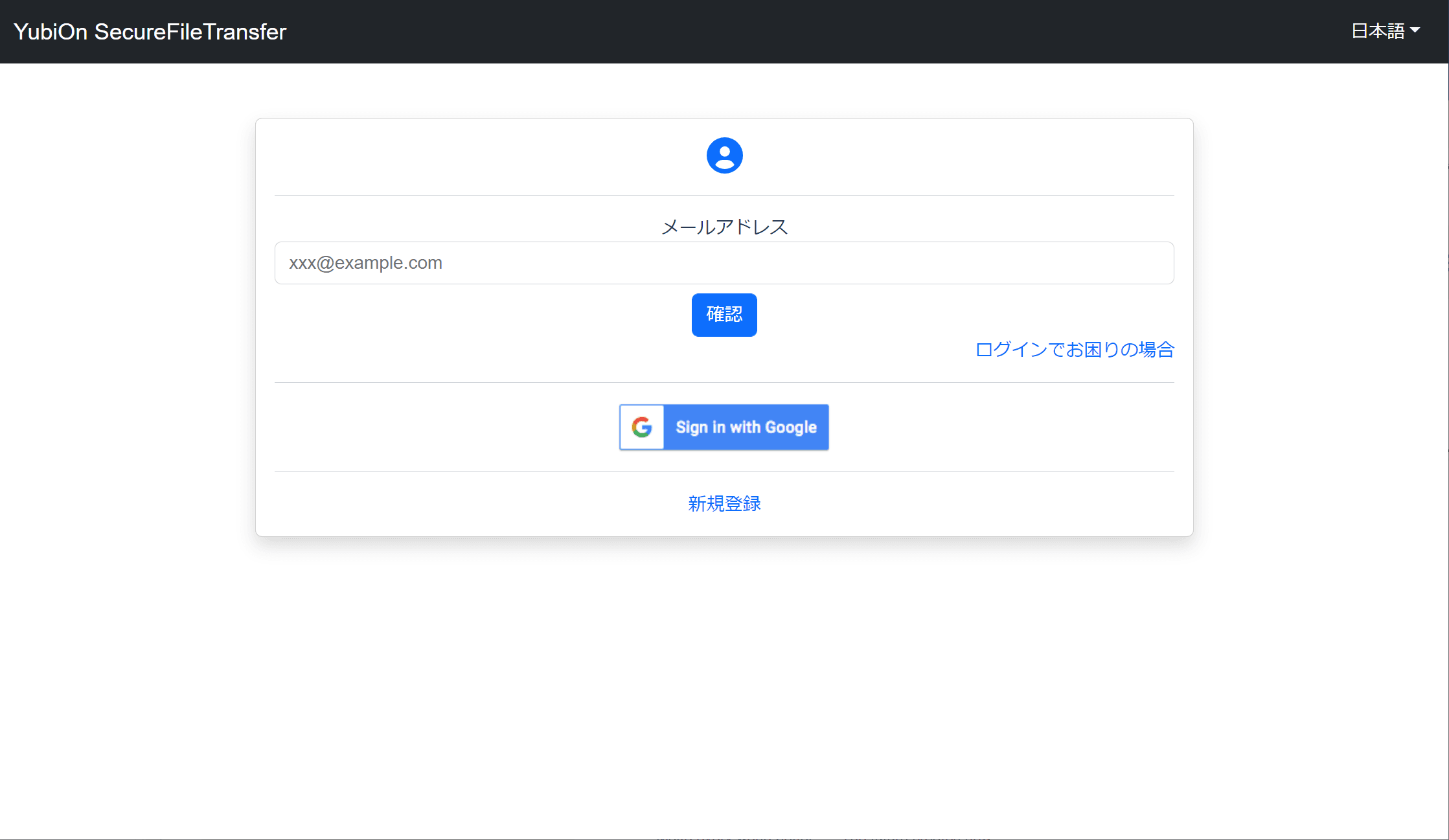Image resolution: width=1449 pixels, height=840 pixels.
Task: Click the Google G logo icon
Action: click(x=642, y=427)
